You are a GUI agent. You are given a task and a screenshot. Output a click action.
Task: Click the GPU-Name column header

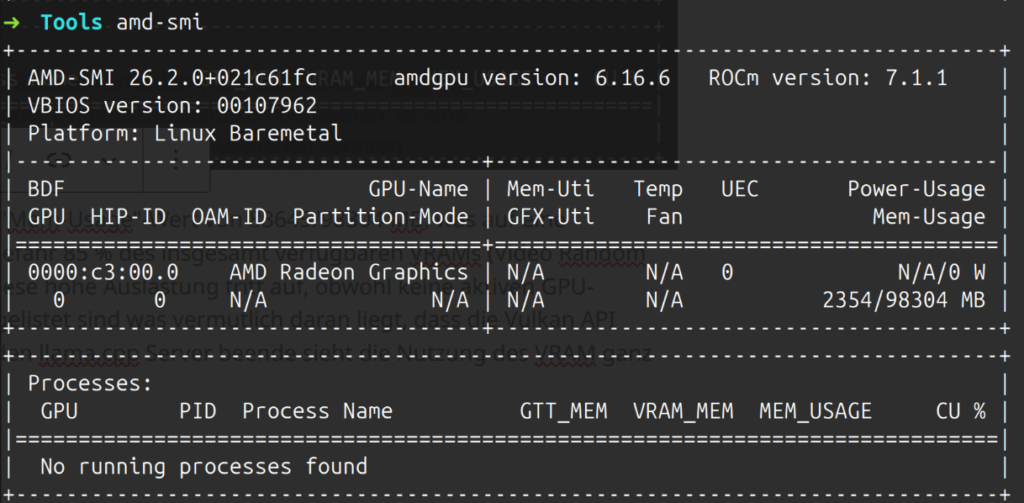click(x=418, y=189)
